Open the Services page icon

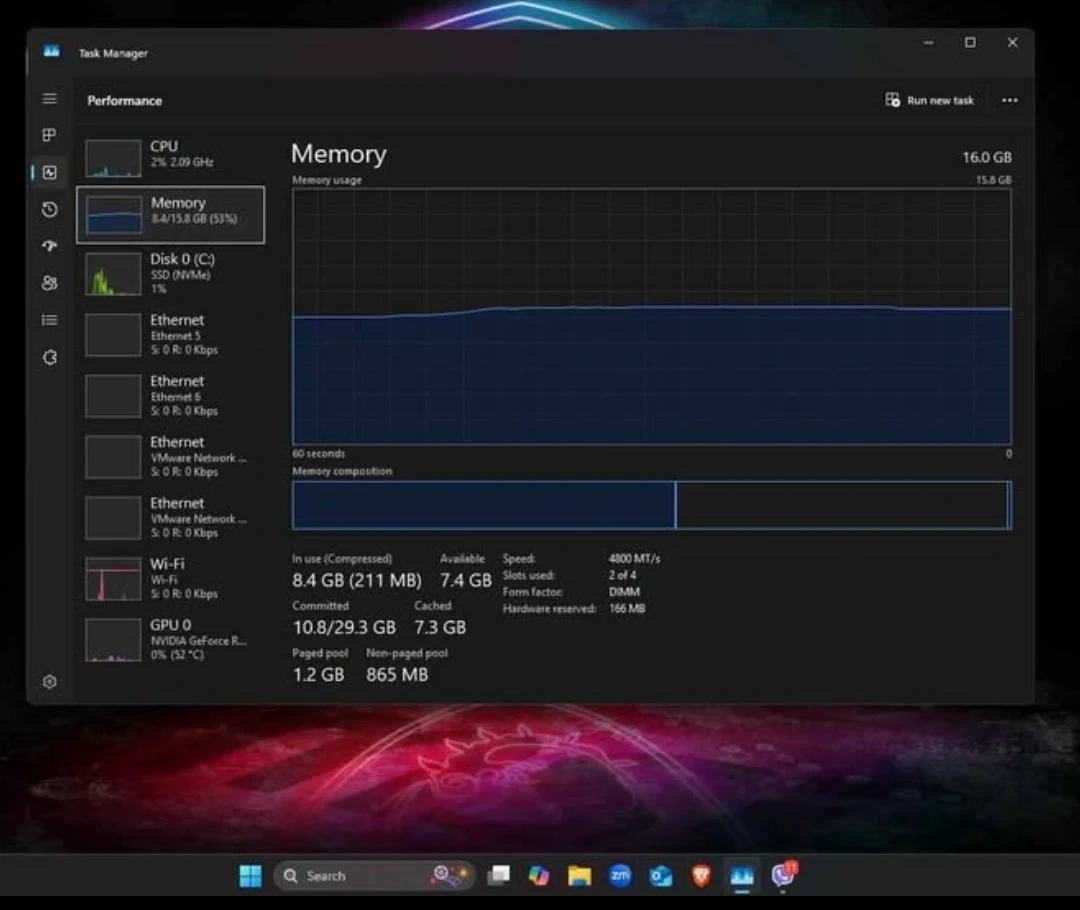click(x=49, y=357)
